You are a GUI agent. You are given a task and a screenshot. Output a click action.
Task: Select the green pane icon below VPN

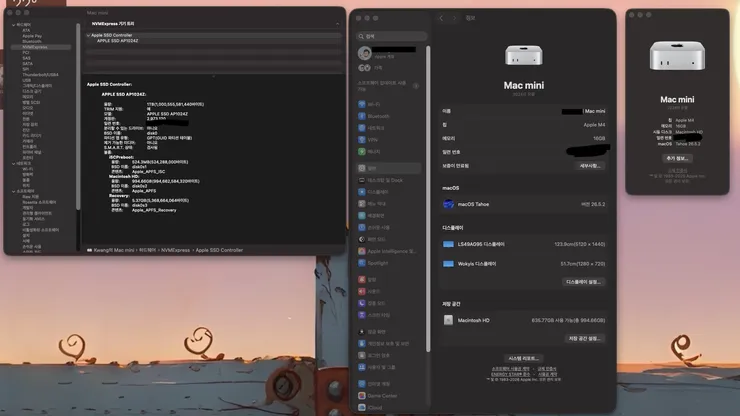coord(362,152)
